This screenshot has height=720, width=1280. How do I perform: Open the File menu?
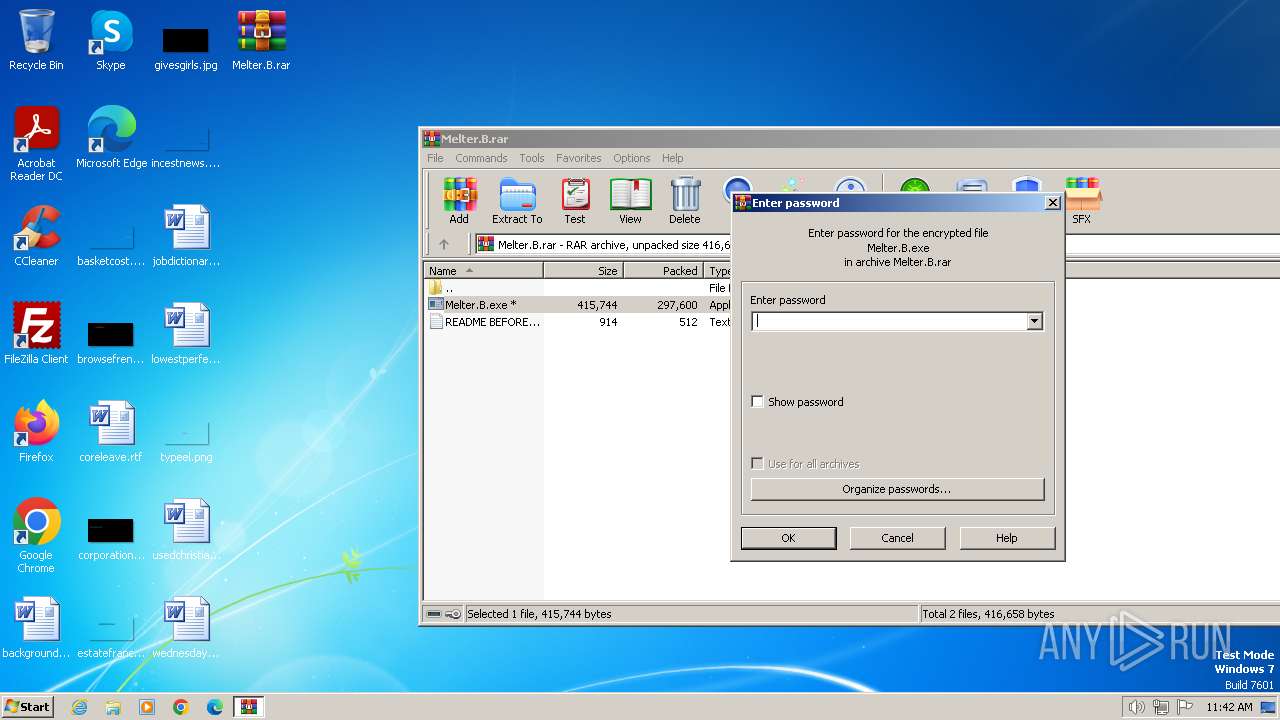click(x=435, y=158)
